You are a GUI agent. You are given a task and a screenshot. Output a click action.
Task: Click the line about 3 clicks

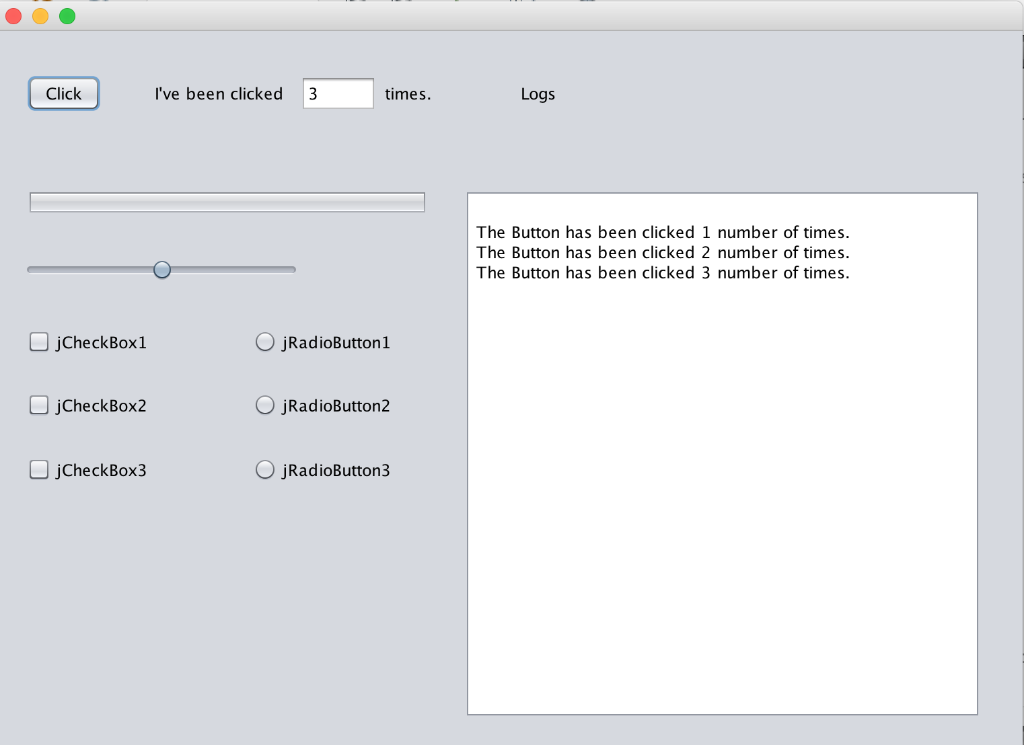663,272
